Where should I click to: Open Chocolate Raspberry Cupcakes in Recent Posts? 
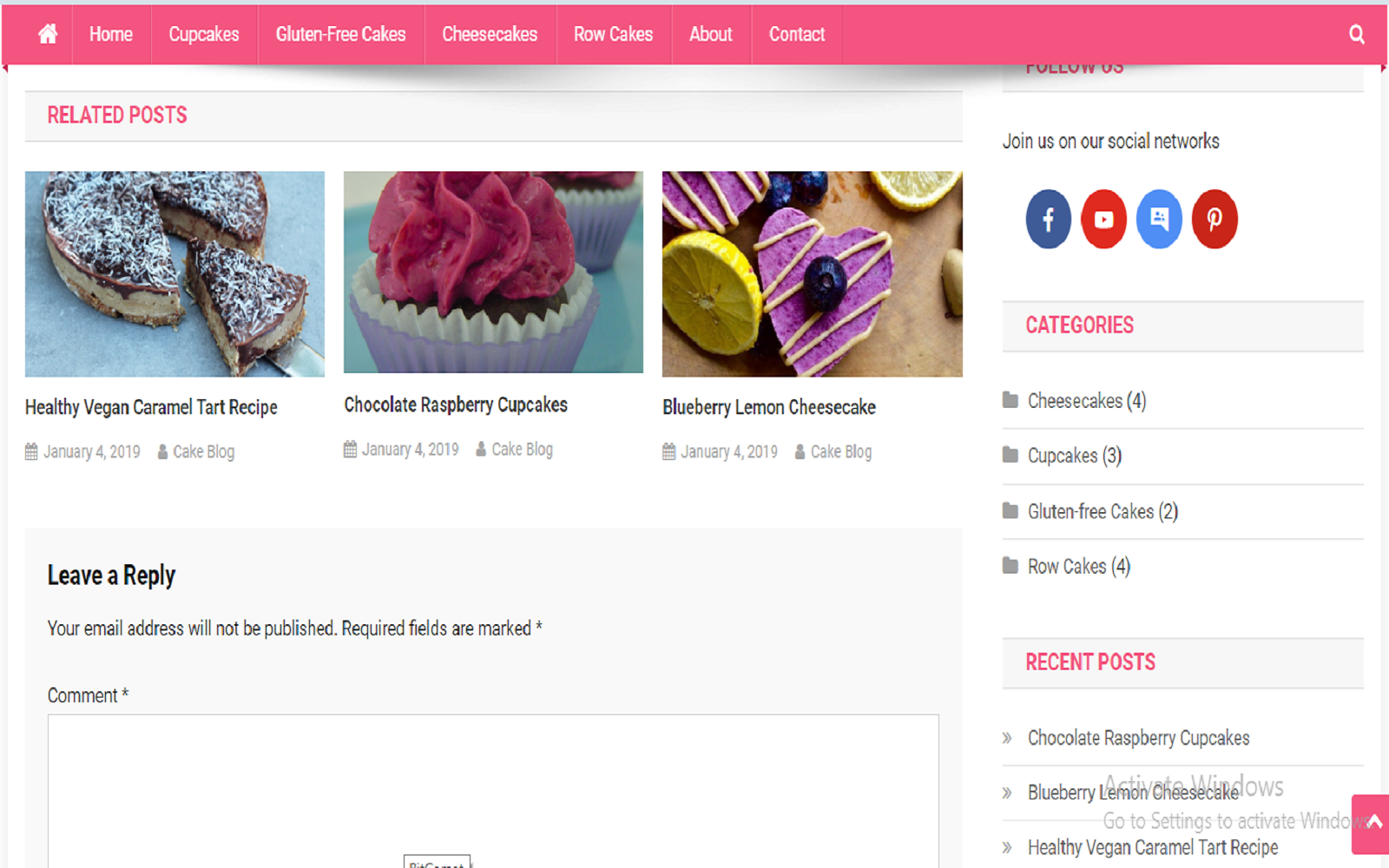coord(1138,738)
